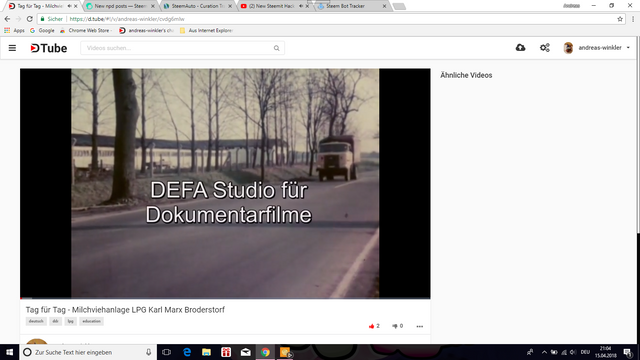Select the ddr tag
Image resolution: width=640 pixels, height=360 pixels.
(55, 321)
